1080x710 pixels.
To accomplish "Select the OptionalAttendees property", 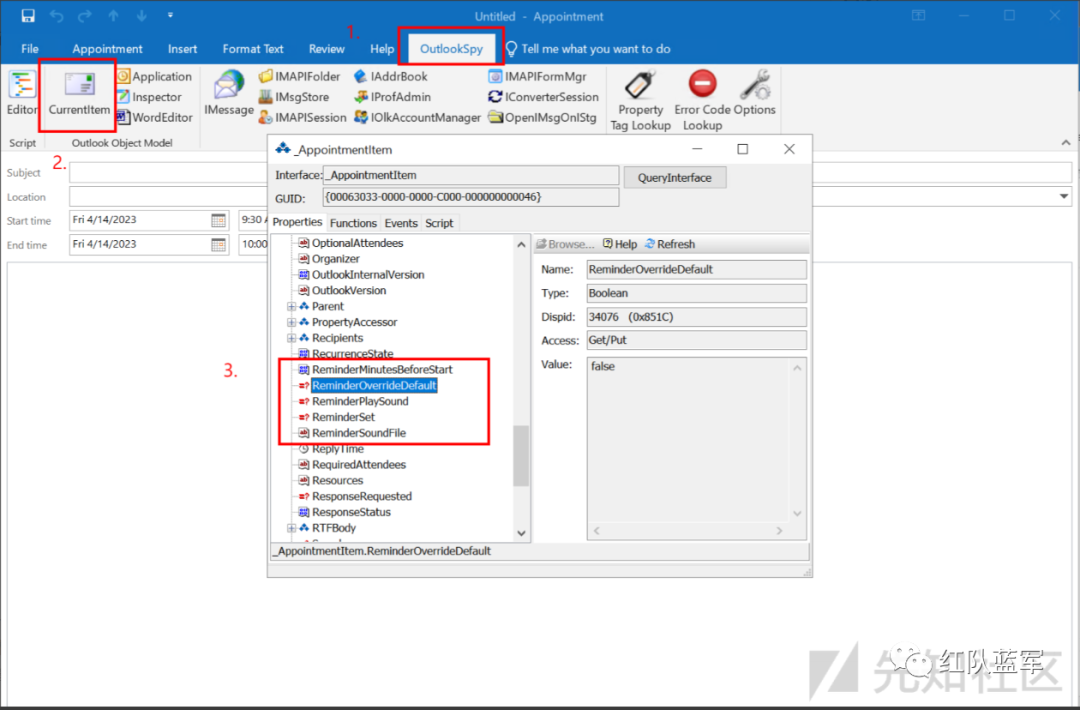I will (x=357, y=243).
